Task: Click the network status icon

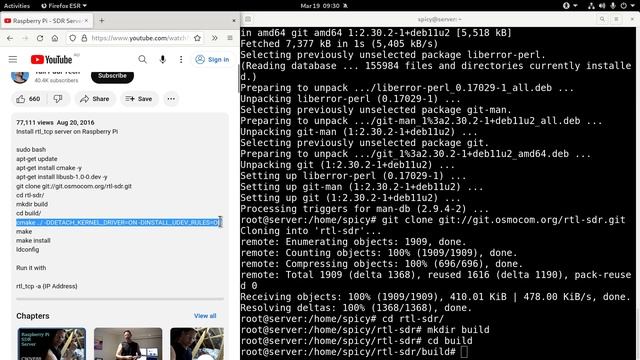Action: tap(591, 6)
